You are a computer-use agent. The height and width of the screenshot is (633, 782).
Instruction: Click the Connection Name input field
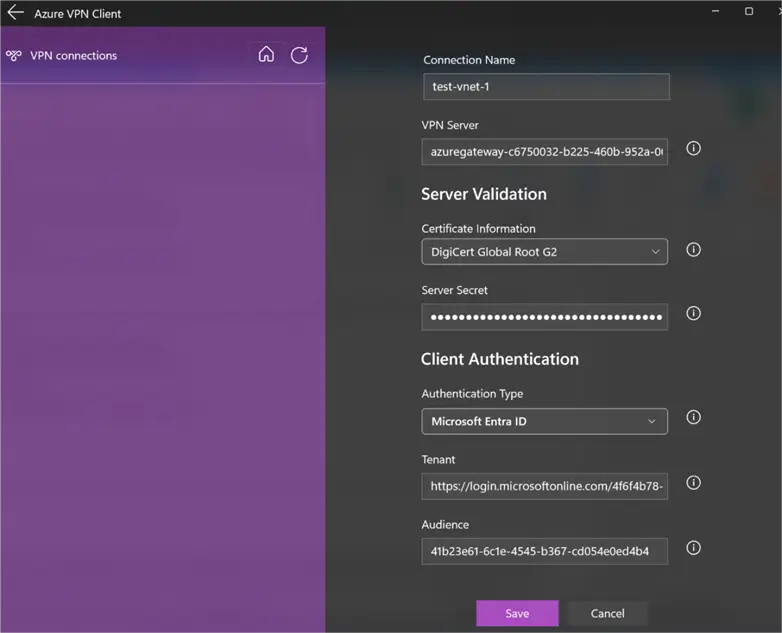point(546,87)
